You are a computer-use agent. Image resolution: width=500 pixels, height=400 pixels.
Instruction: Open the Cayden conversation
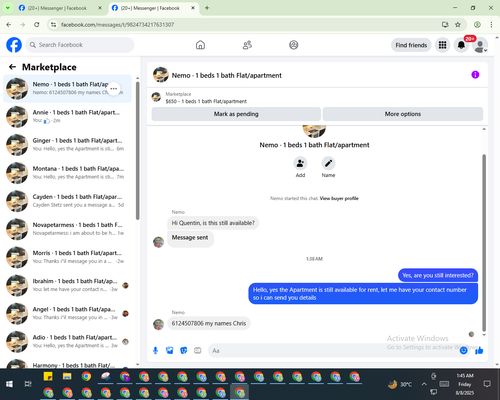pyautogui.click(x=67, y=201)
